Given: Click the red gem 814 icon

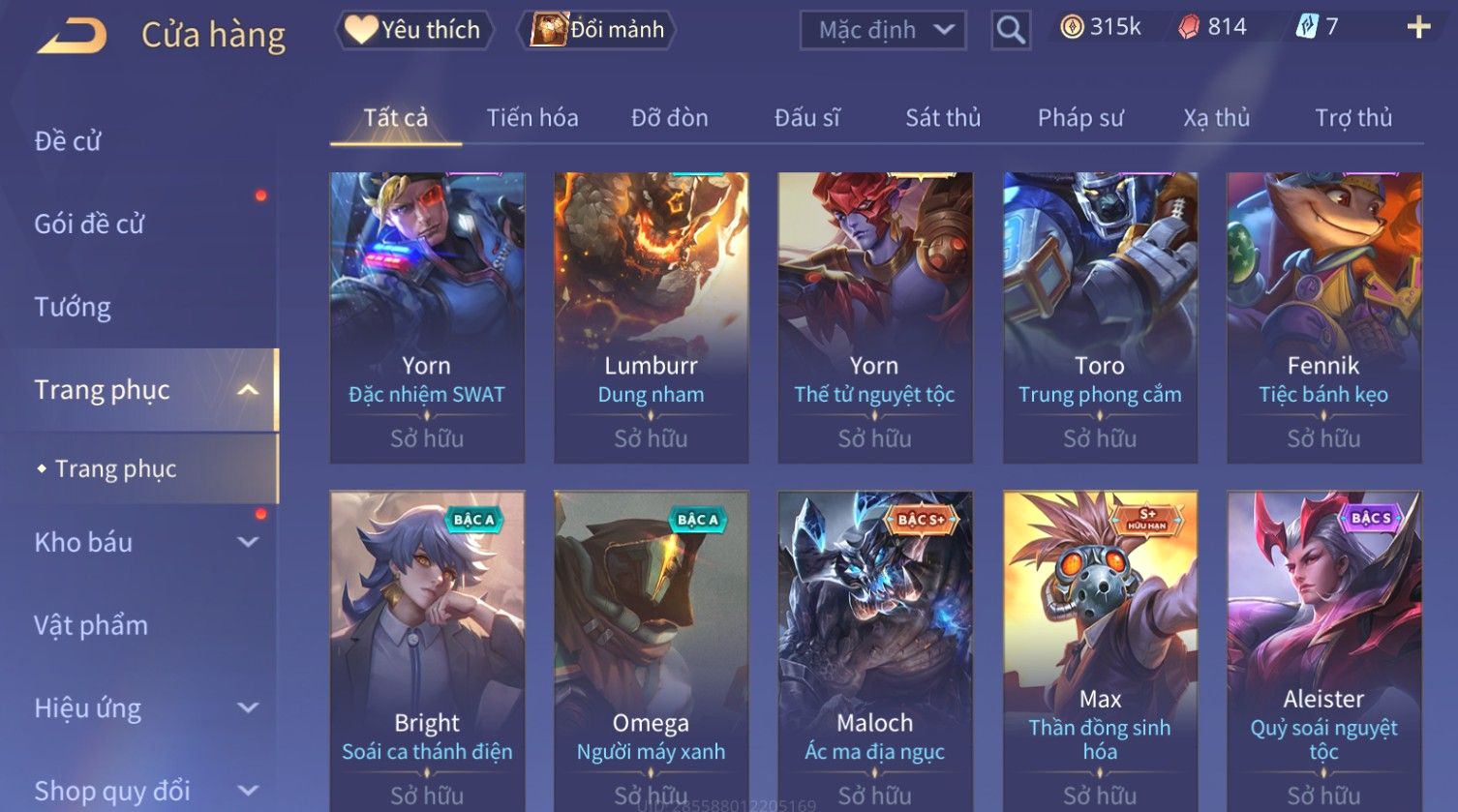Looking at the screenshot, I should pos(1189,27).
